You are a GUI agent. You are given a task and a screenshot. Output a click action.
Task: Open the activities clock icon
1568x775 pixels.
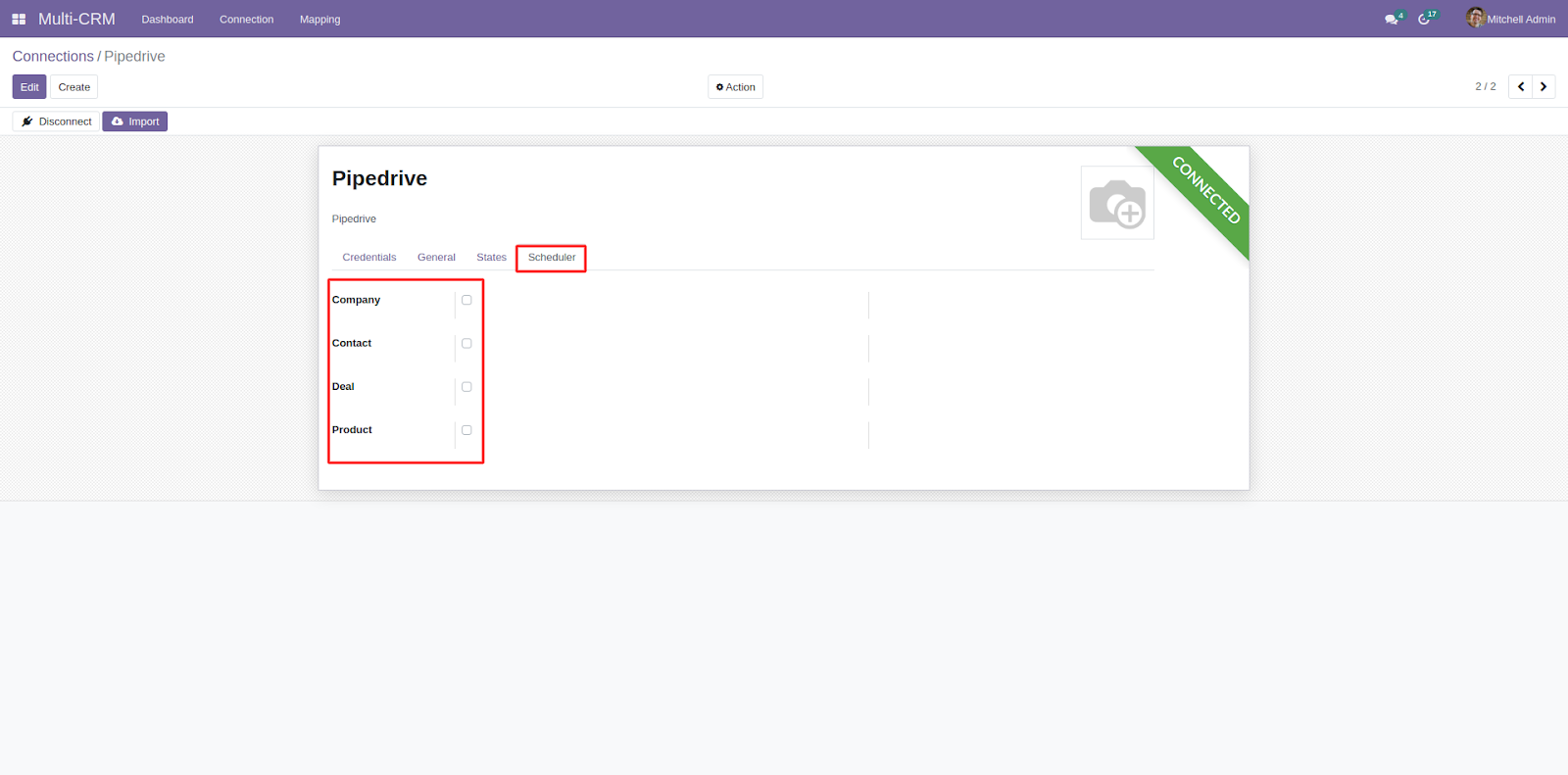pos(1424,20)
